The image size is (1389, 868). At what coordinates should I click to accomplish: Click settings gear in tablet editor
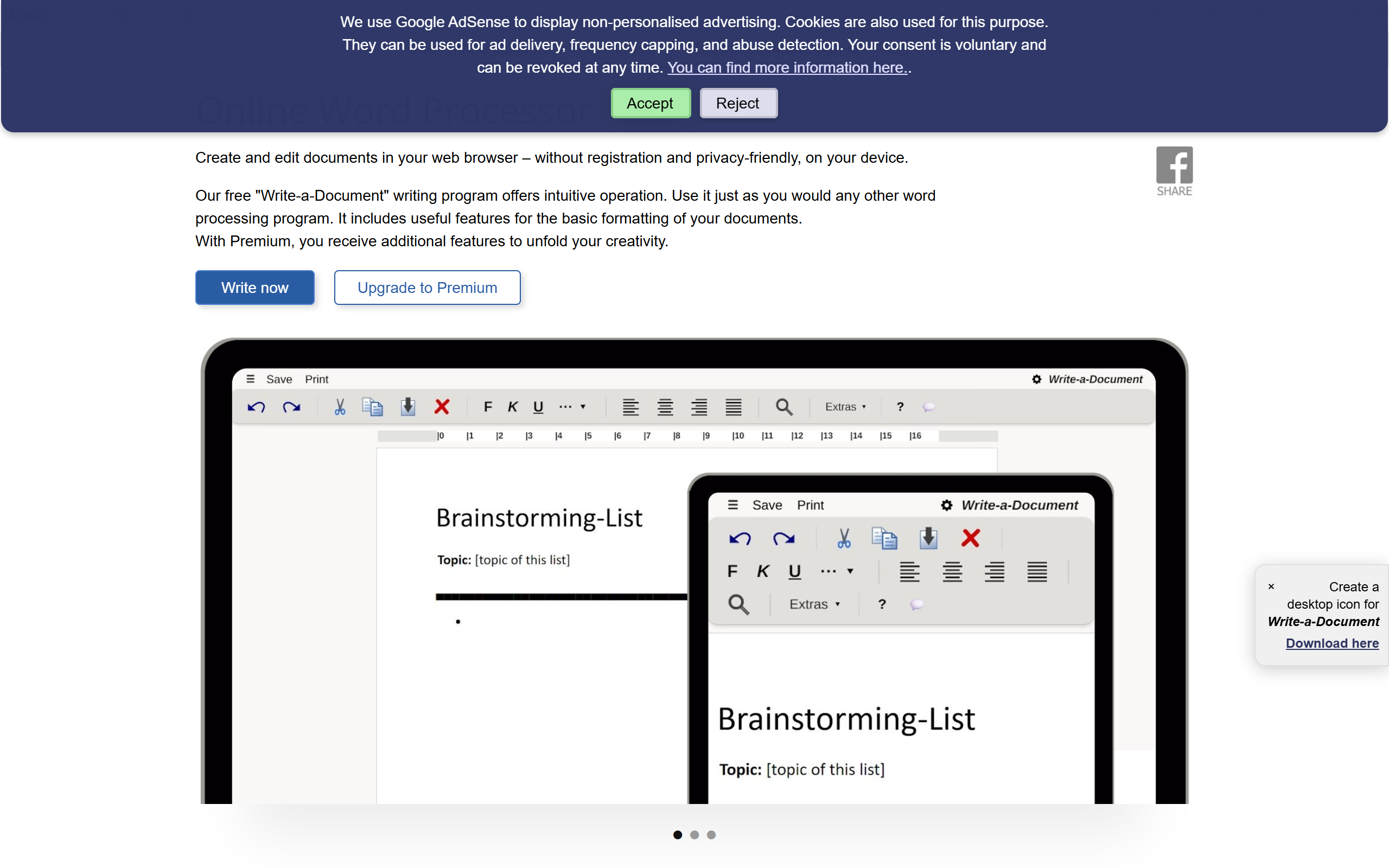point(946,505)
